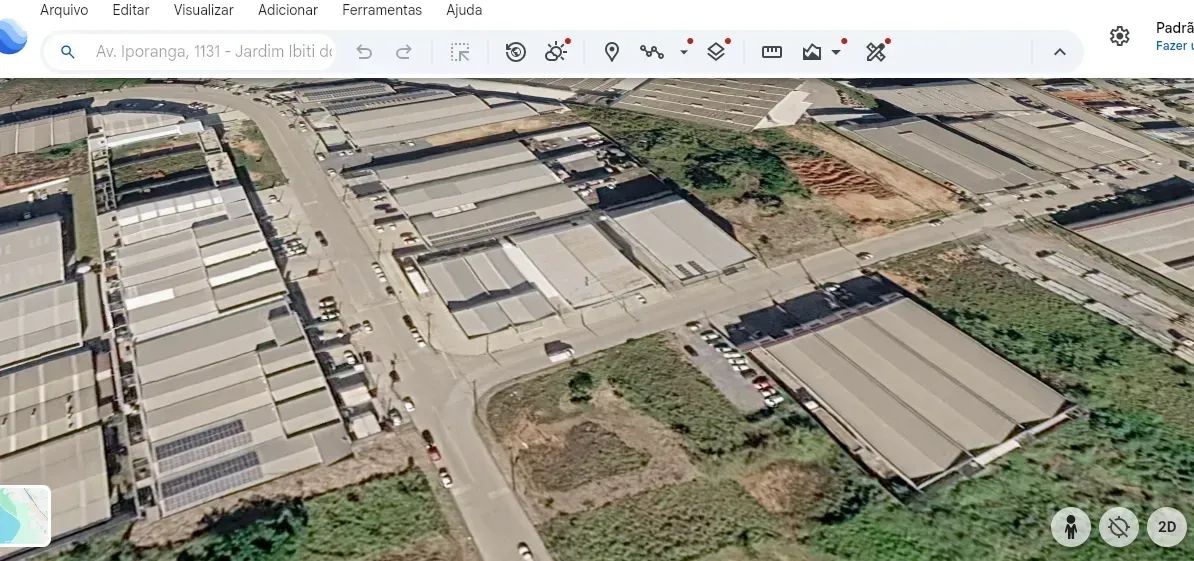Screen dimensions: 1194x561
Task: Open the Arquivo menu
Action: 64,10
